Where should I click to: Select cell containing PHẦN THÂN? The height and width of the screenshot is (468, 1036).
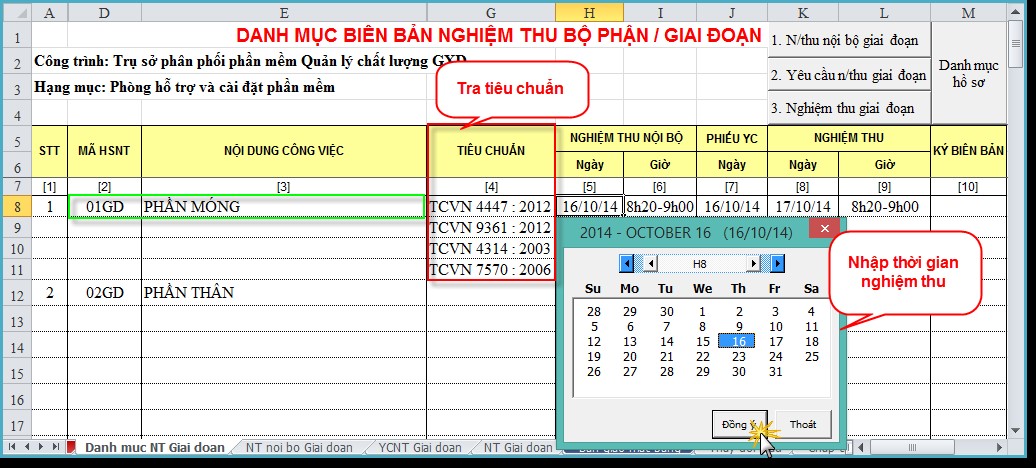[284, 293]
